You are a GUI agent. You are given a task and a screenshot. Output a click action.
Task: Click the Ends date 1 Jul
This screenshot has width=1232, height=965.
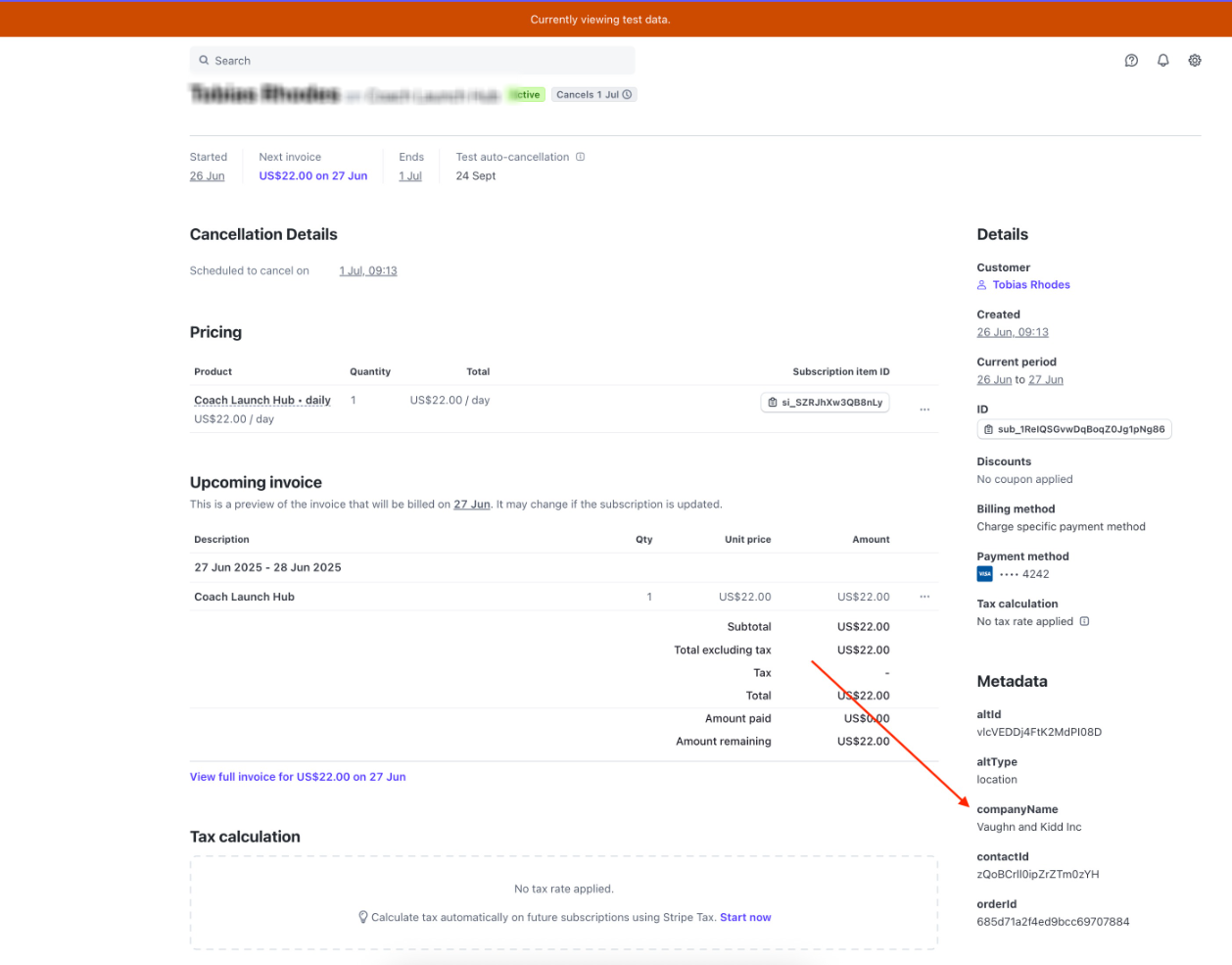[x=410, y=176]
